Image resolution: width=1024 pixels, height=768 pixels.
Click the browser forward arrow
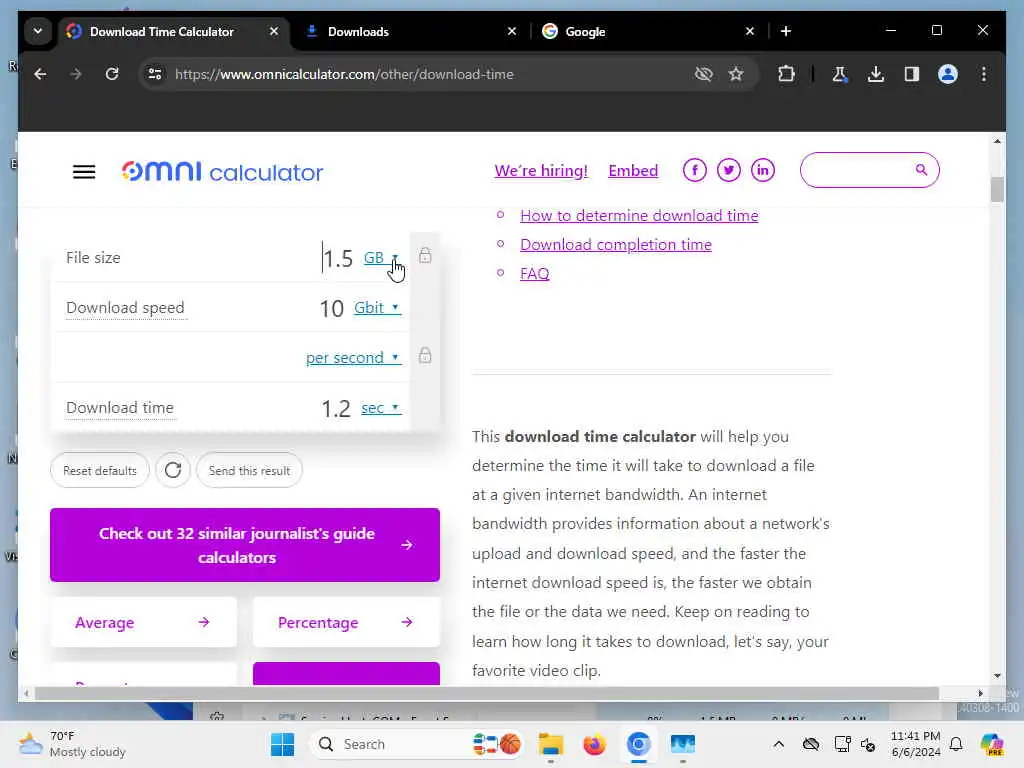point(76,74)
